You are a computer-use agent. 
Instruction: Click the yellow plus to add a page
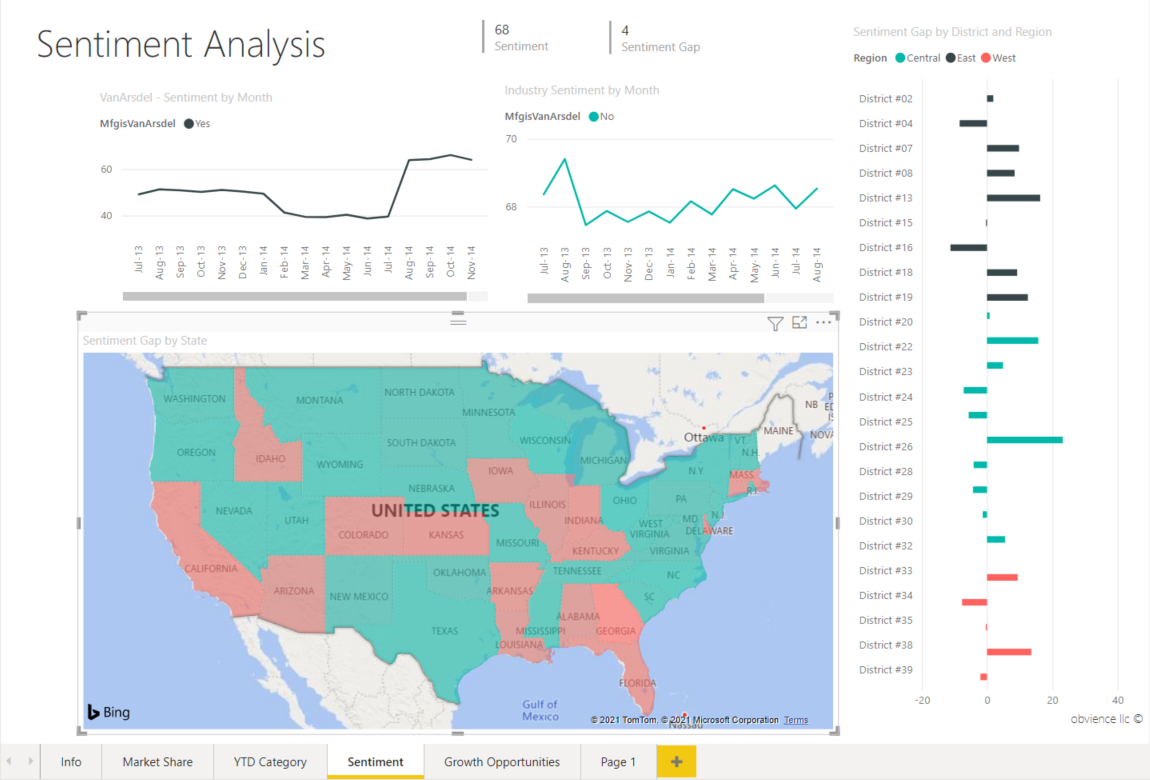(676, 761)
